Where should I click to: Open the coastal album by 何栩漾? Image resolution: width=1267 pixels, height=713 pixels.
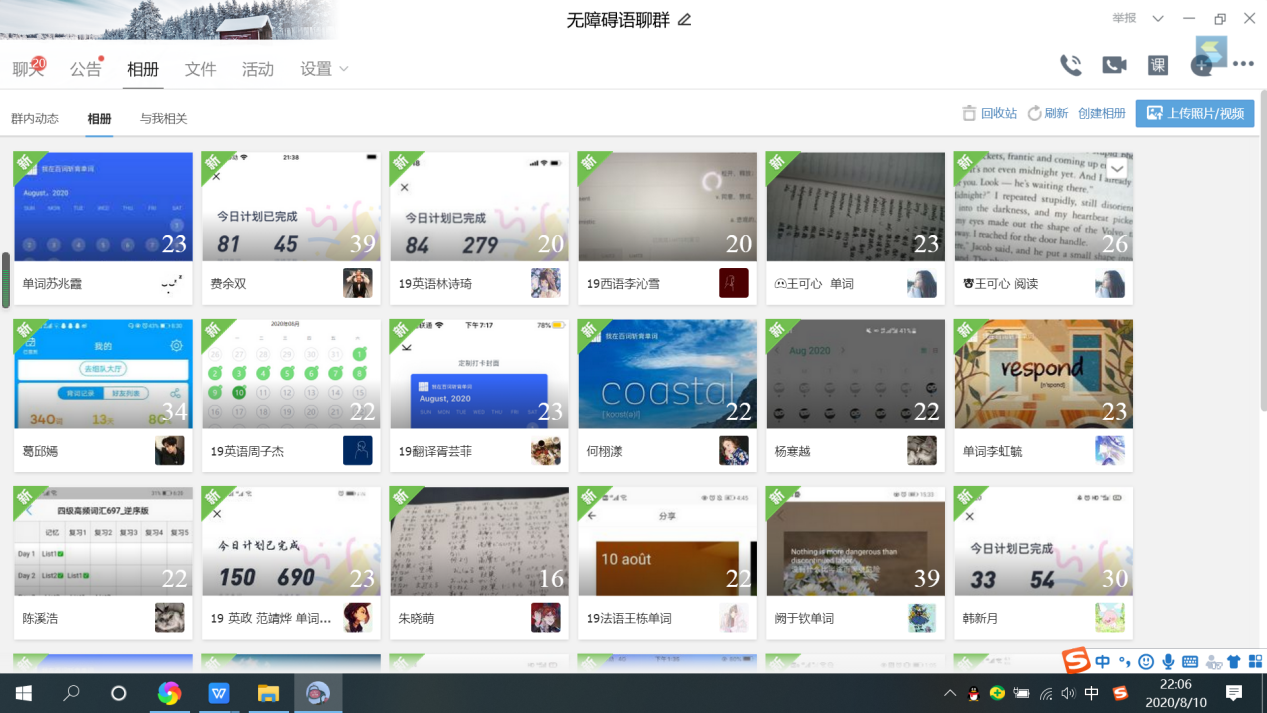(667, 375)
